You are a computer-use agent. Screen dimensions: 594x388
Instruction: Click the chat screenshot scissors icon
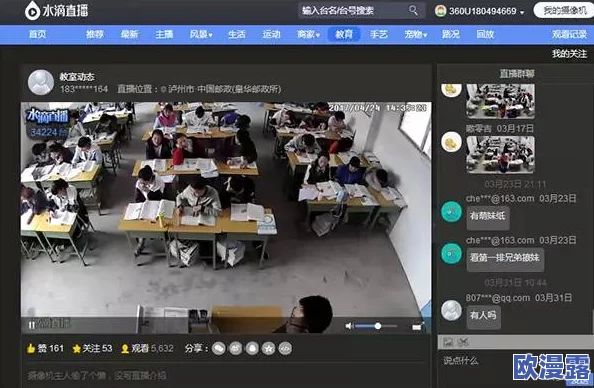(x=463, y=342)
